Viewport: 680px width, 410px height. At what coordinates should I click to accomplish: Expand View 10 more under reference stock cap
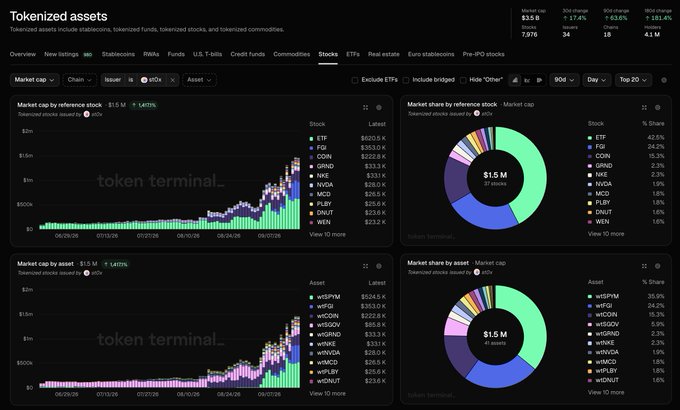tap(327, 234)
